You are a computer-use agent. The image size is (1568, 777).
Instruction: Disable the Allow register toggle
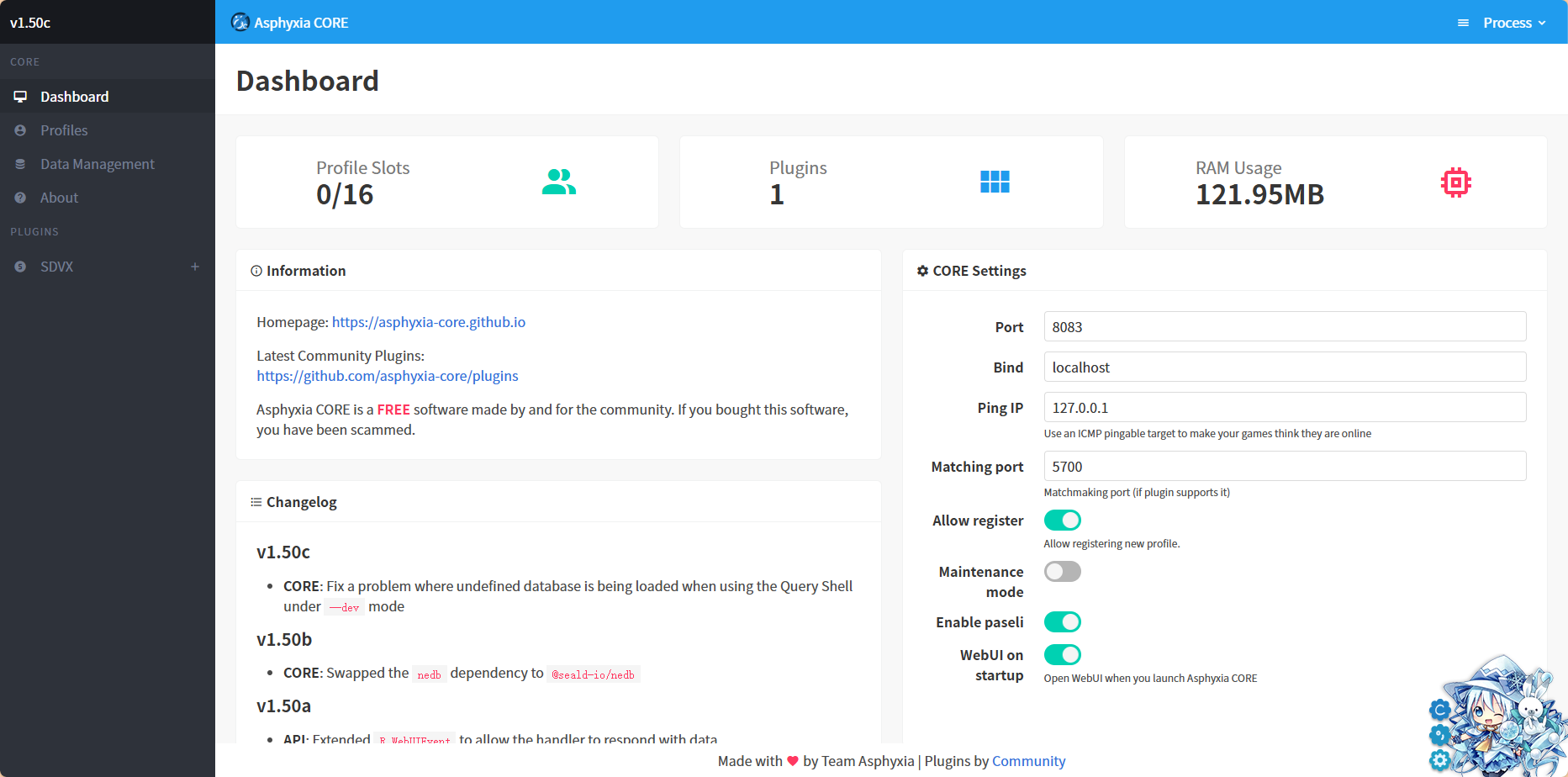1062,521
